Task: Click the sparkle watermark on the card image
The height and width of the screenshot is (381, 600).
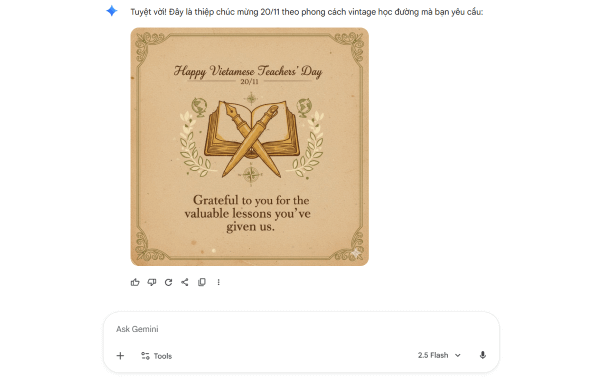Action: tap(356, 253)
